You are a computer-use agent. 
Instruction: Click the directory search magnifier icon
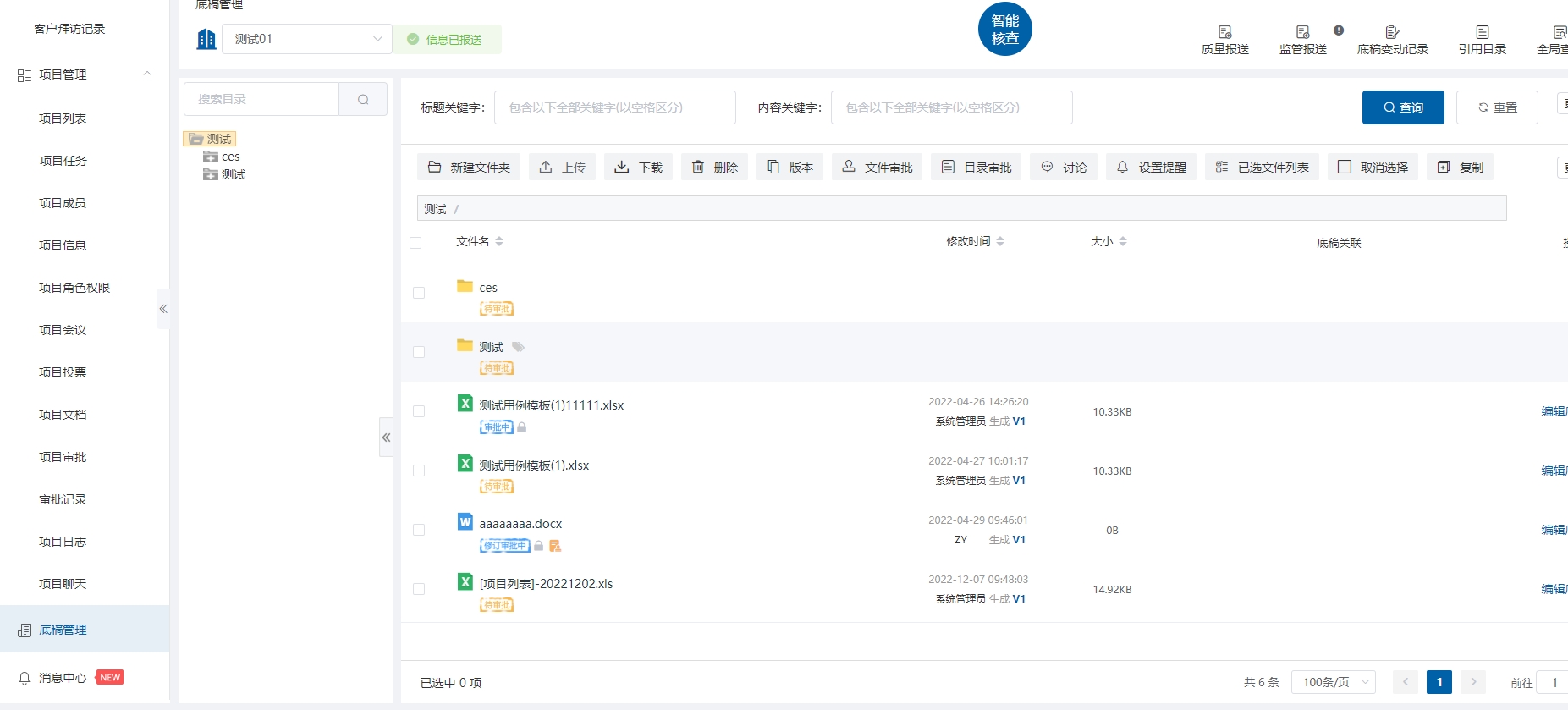click(363, 99)
